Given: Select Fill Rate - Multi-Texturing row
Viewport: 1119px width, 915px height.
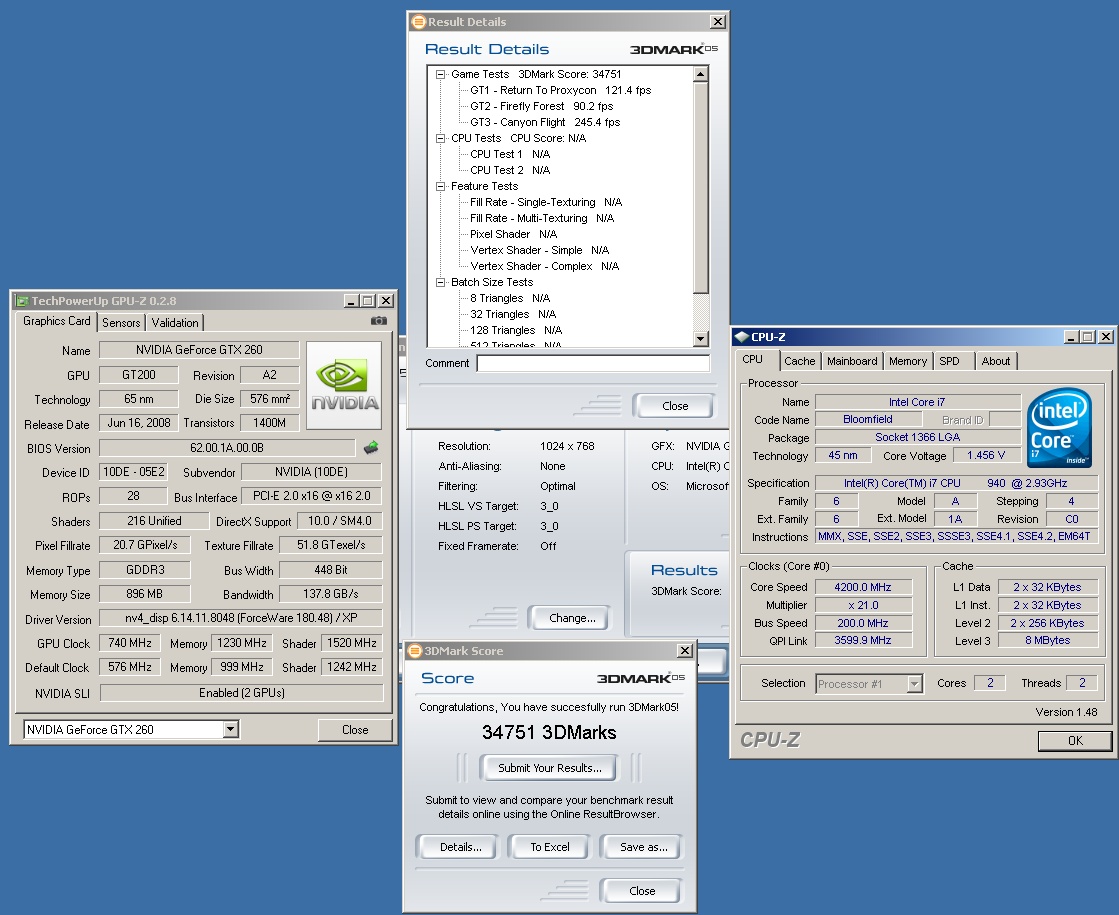Looking at the screenshot, I should [542, 218].
